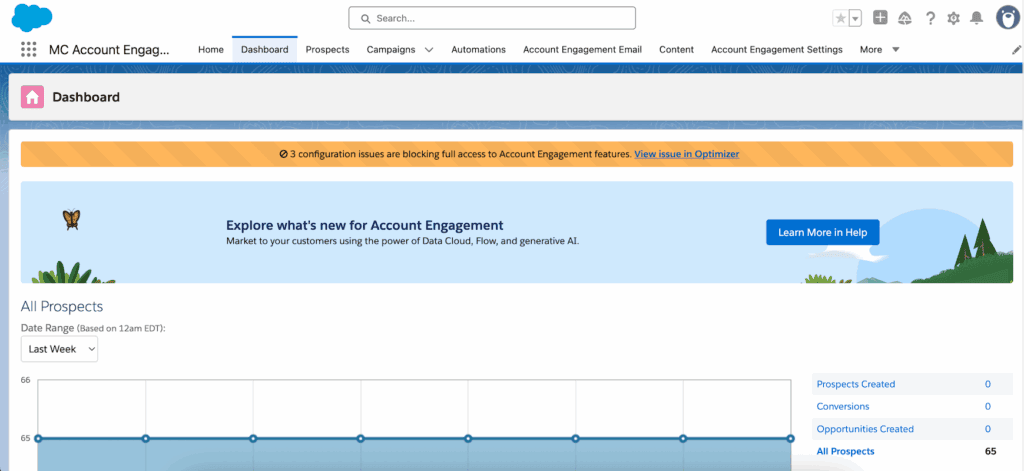Image resolution: width=1024 pixels, height=471 pixels.
Task: Expand the Campaigns tab chevron
Action: point(429,50)
